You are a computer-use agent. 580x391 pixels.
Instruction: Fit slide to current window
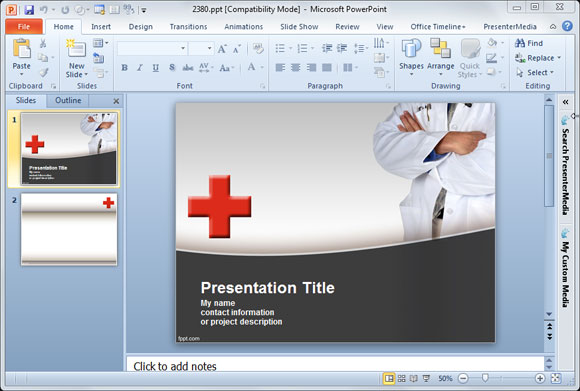(556, 378)
